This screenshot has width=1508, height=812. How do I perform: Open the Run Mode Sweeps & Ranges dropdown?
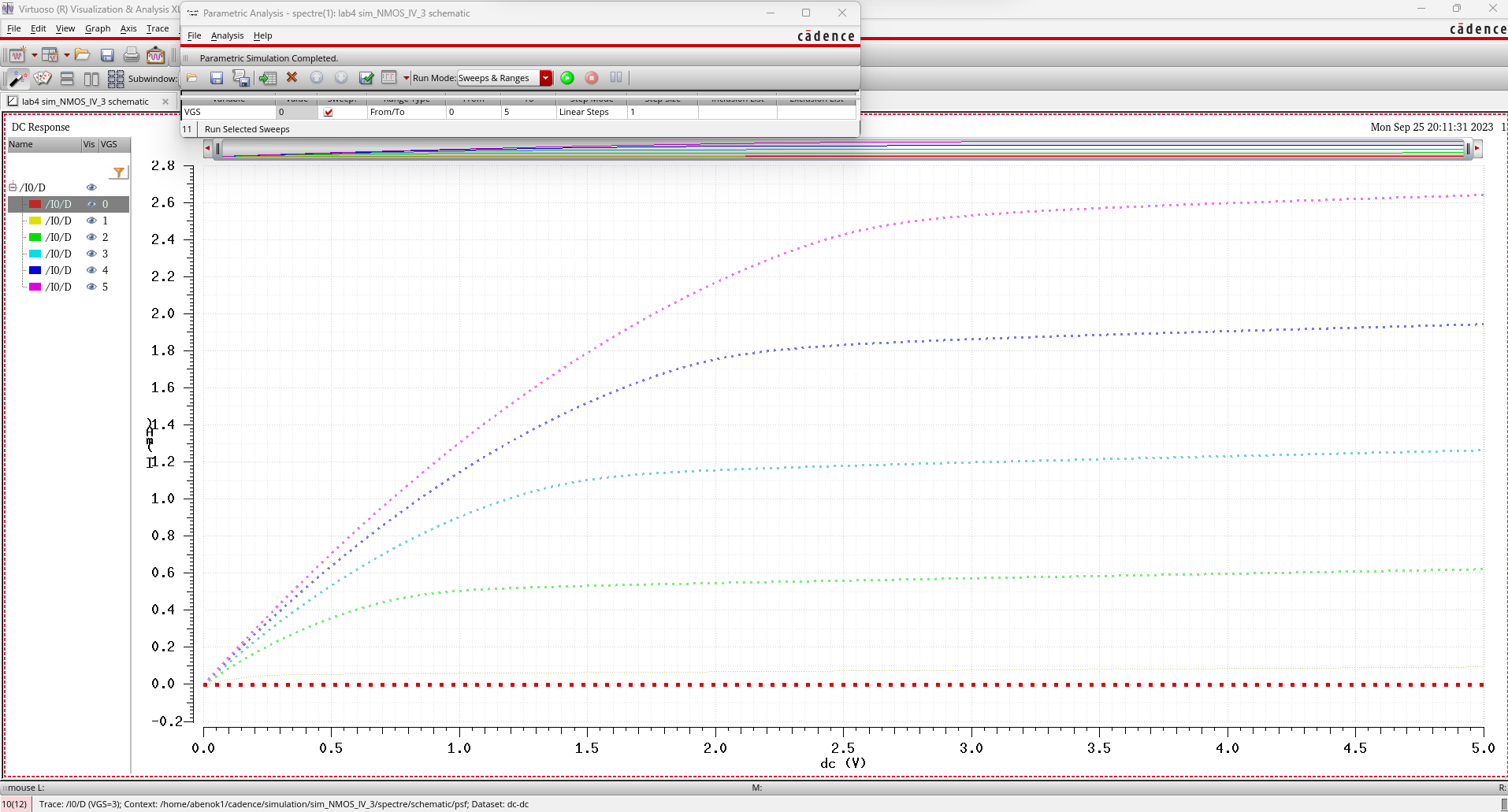tap(504, 78)
